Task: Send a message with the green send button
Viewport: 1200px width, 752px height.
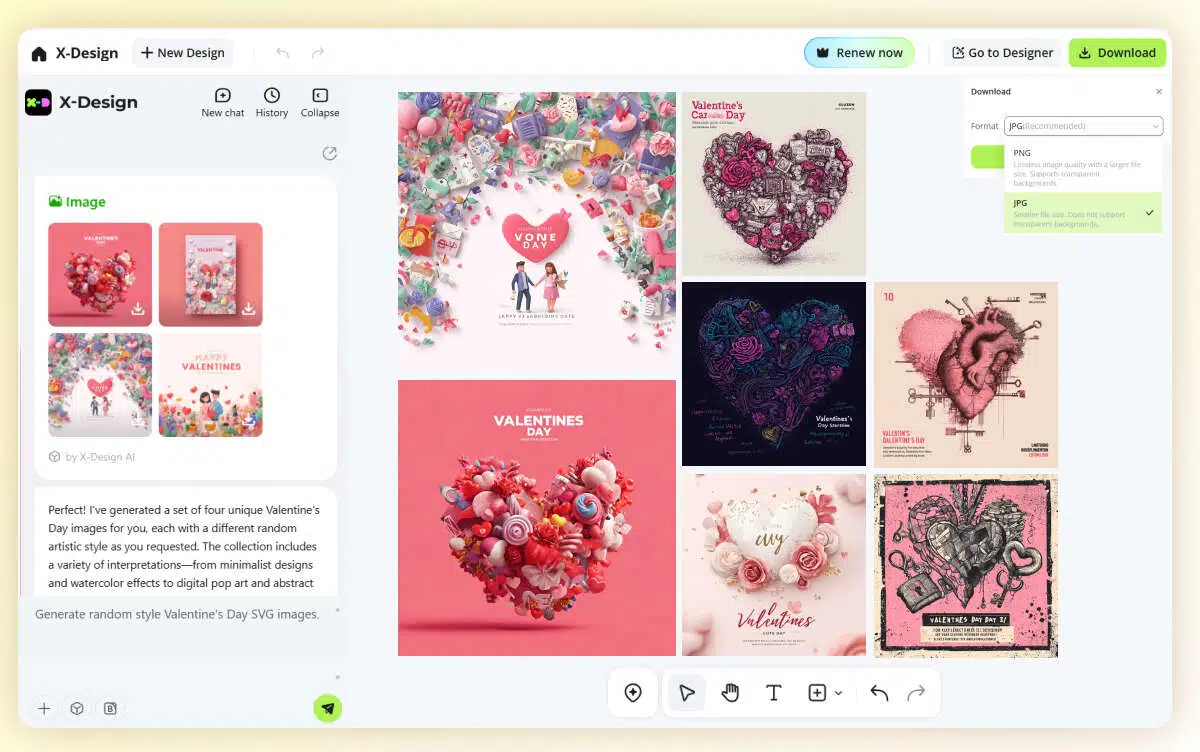Action: (328, 708)
